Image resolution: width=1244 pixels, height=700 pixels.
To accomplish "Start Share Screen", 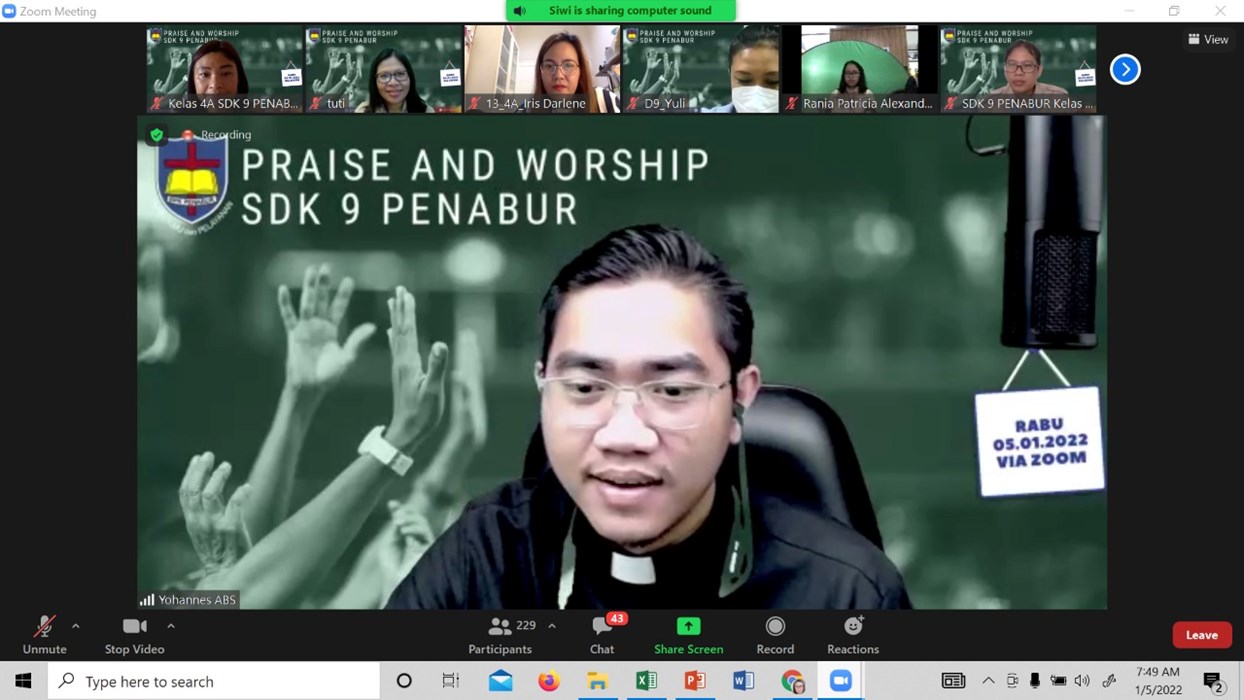I will pyautogui.click(x=688, y=636).
